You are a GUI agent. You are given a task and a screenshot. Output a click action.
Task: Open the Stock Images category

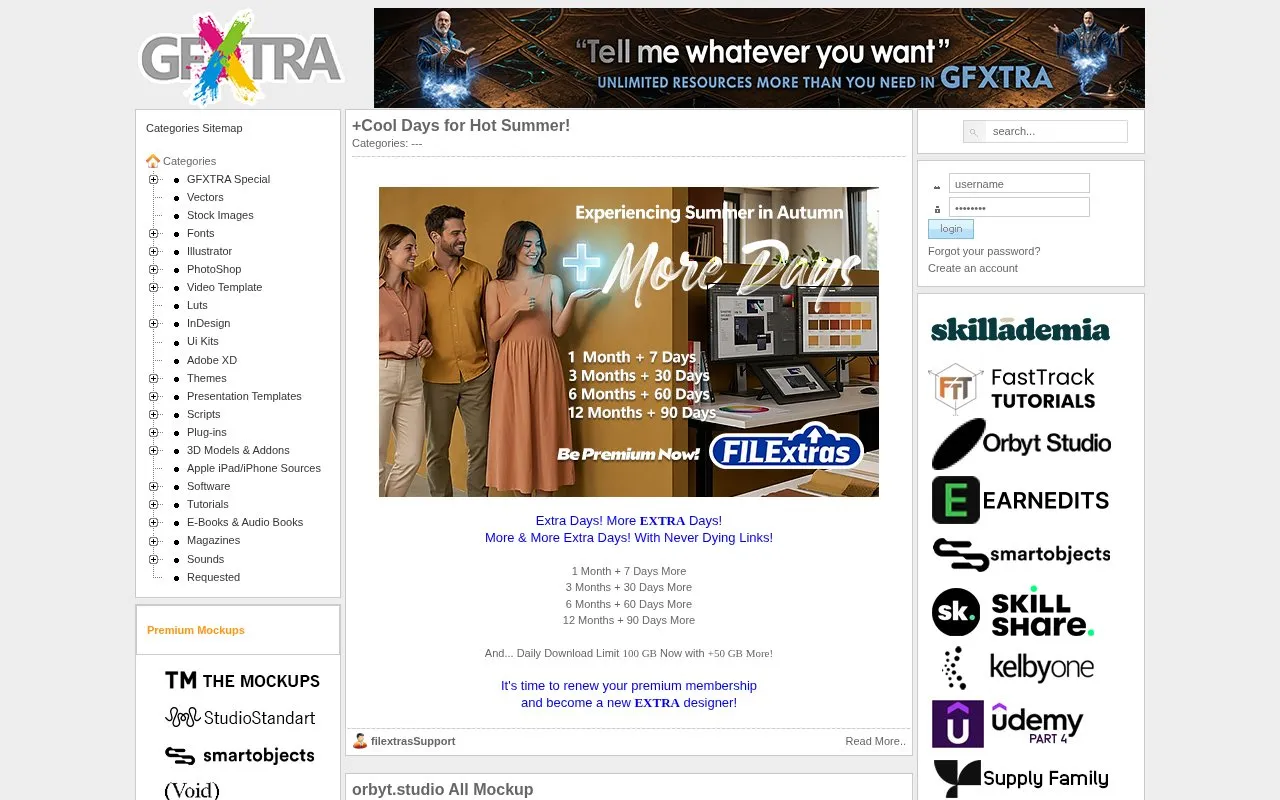click(x=220, y=215)
